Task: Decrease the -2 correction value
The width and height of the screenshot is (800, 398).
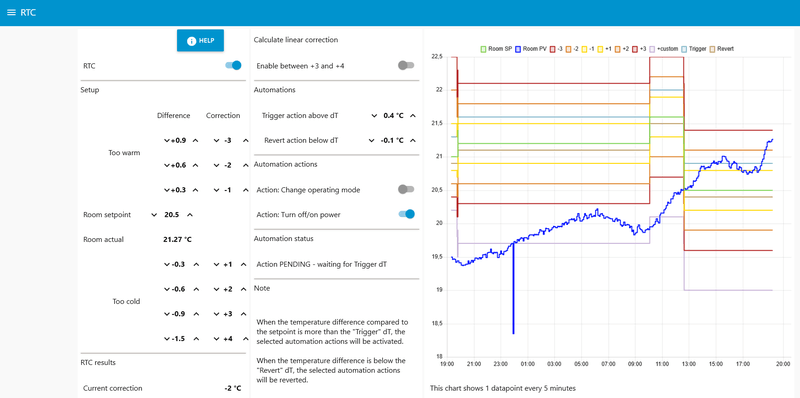Action: click(217, 165)
